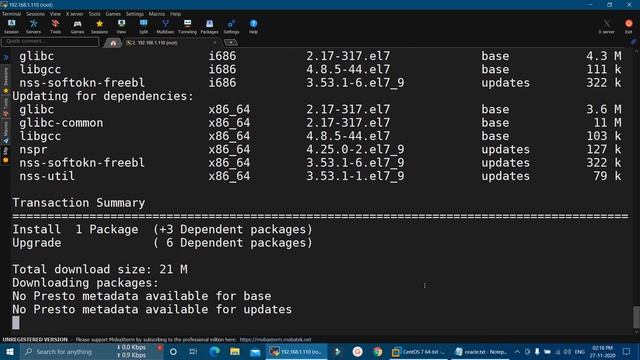The image size is (640, 360).
Task: Open the Settings menu
Action: [x=135, y=14]
